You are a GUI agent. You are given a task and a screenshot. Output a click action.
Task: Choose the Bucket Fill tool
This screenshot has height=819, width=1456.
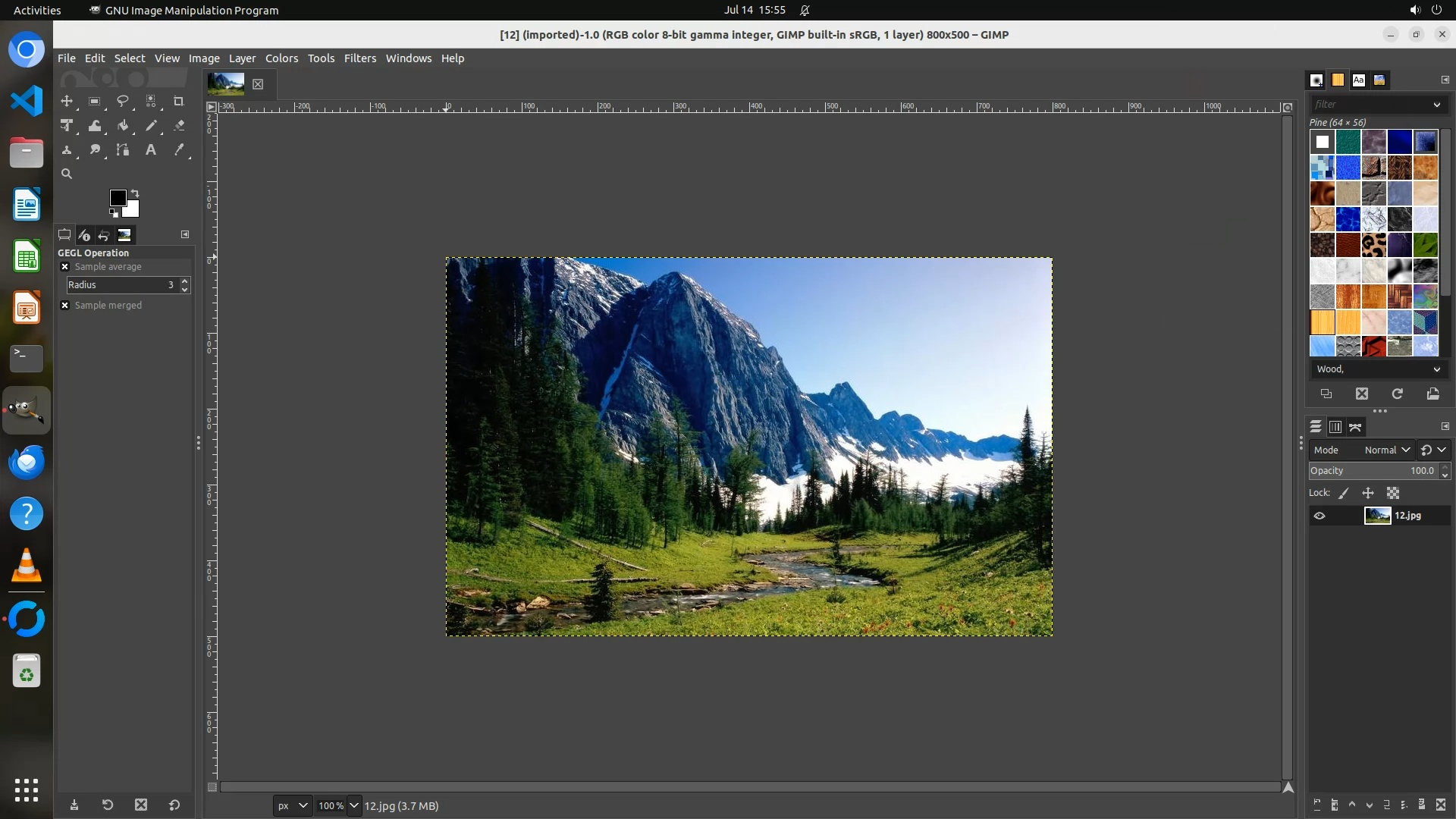coord(122,126)
